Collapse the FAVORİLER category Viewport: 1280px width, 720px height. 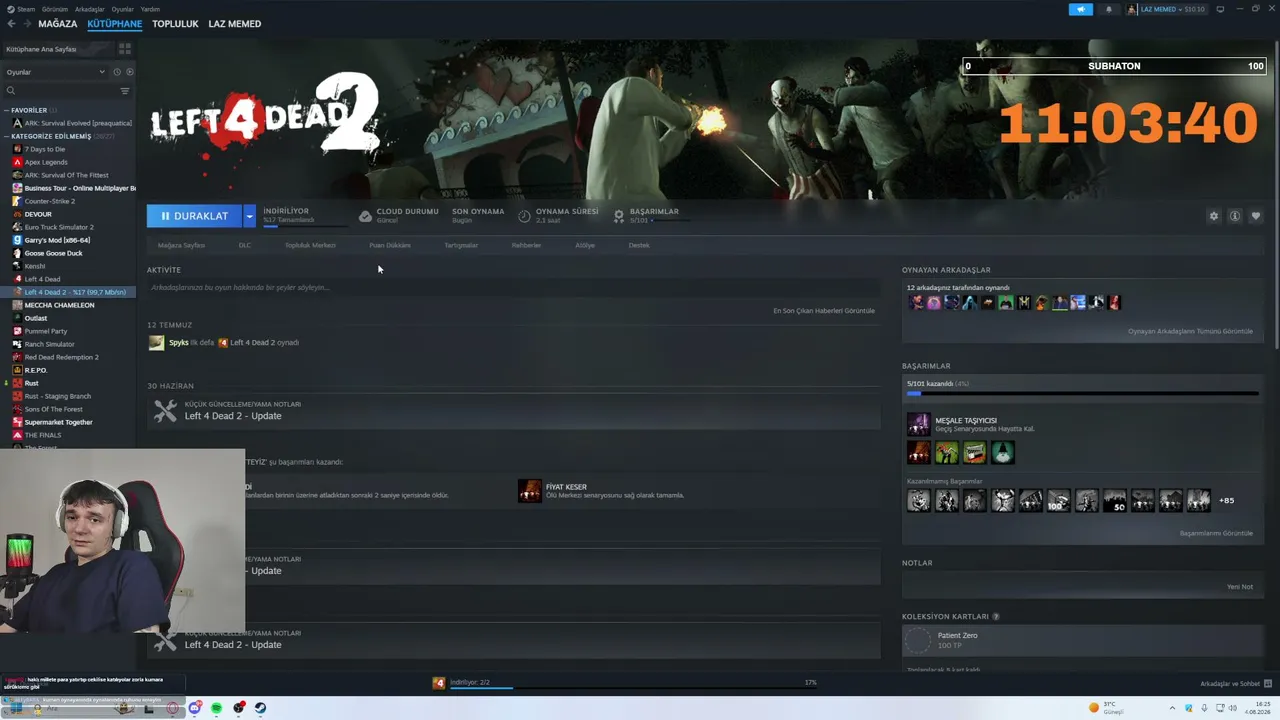6,110
